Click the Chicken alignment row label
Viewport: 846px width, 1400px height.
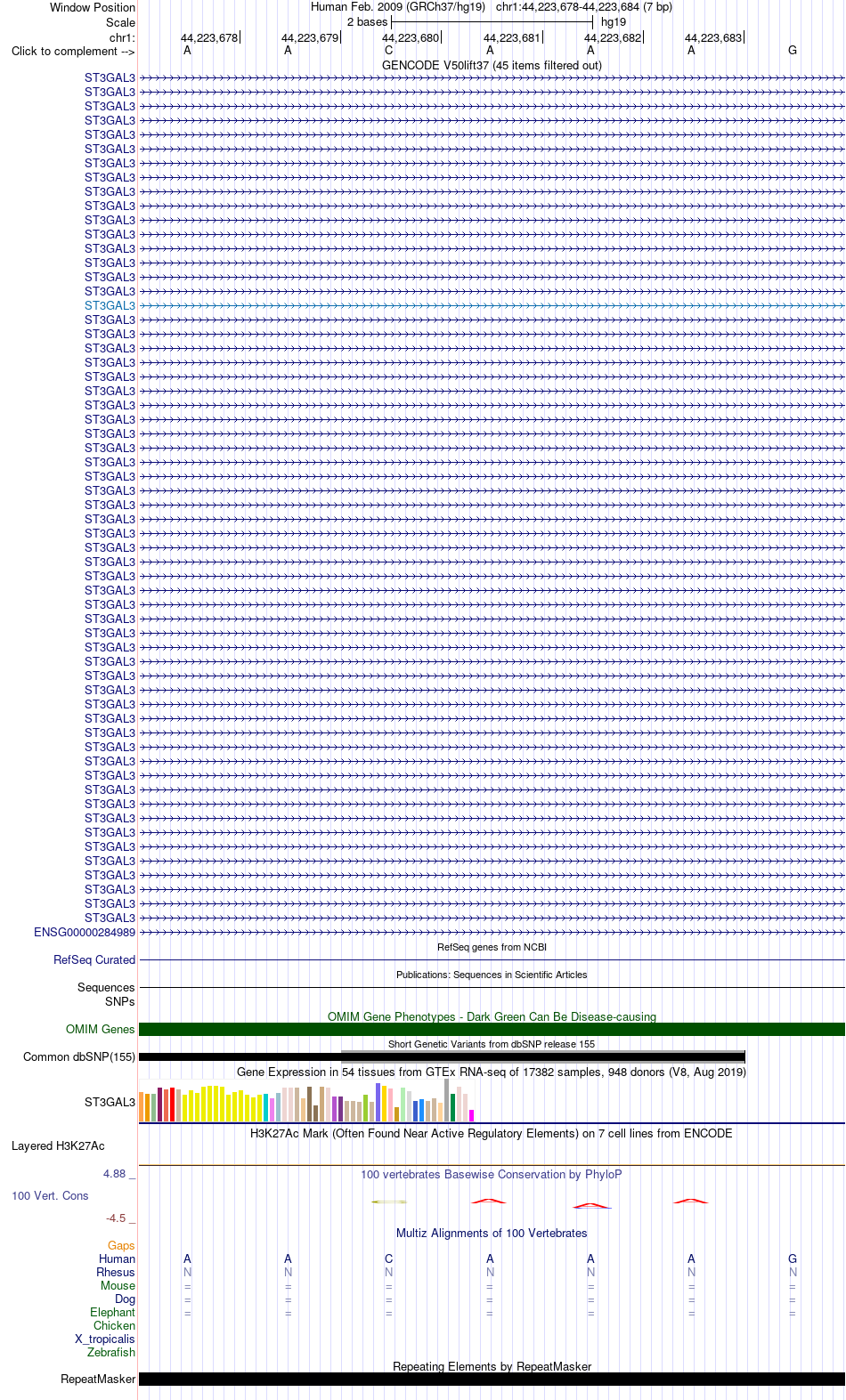(114, 1325)
